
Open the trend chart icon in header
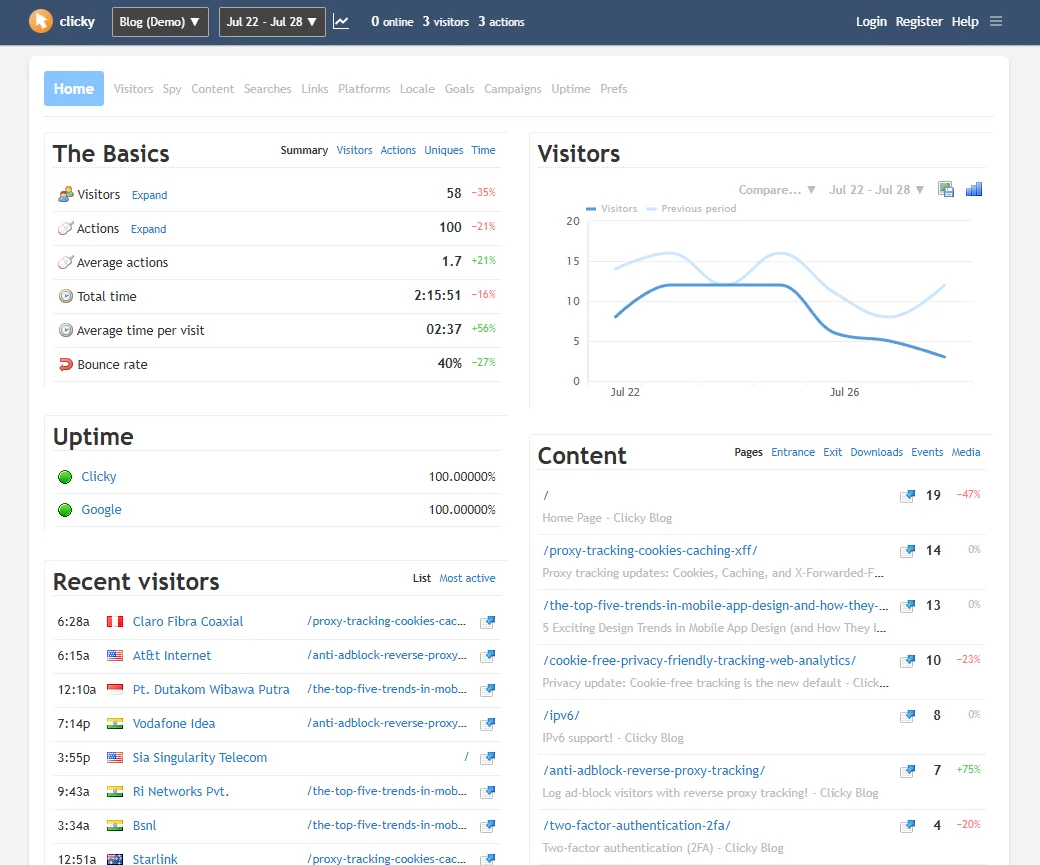(341, 22)
